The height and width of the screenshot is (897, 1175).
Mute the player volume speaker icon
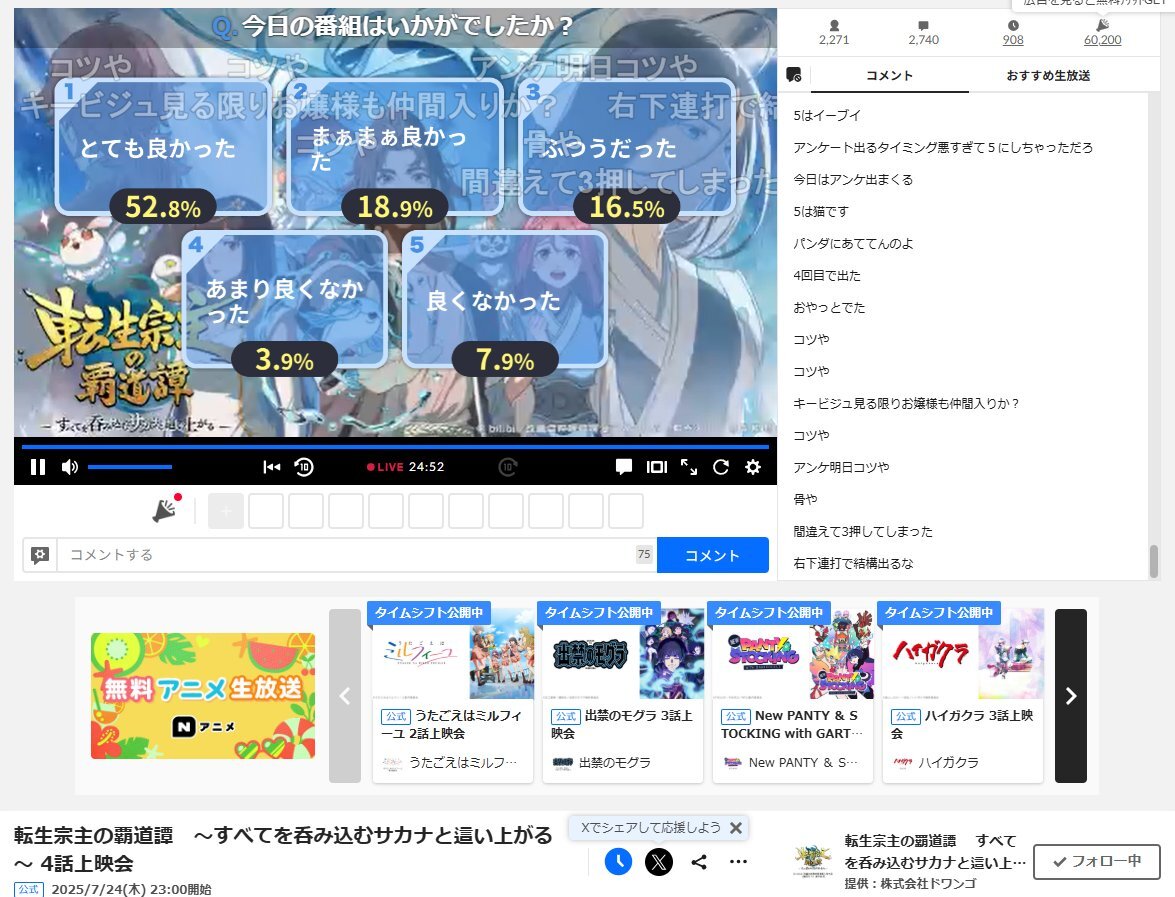tap(70, 467)
